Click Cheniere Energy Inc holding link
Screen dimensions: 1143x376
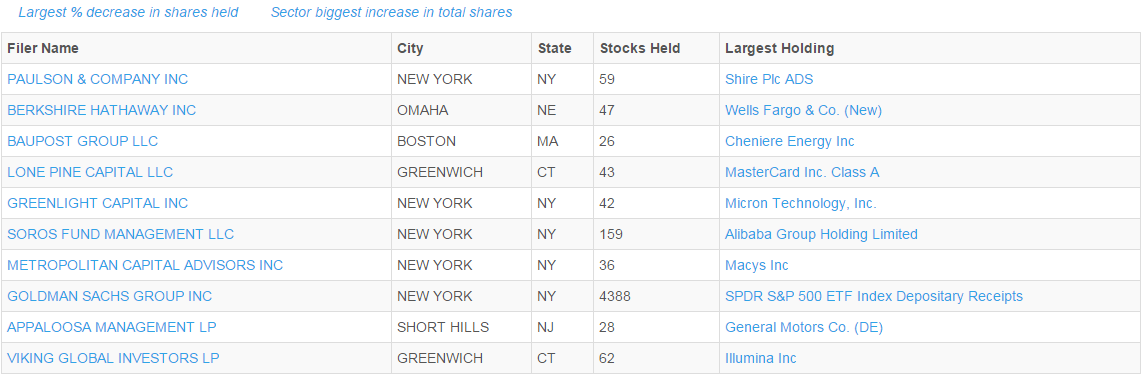click(x=789, y=141)
